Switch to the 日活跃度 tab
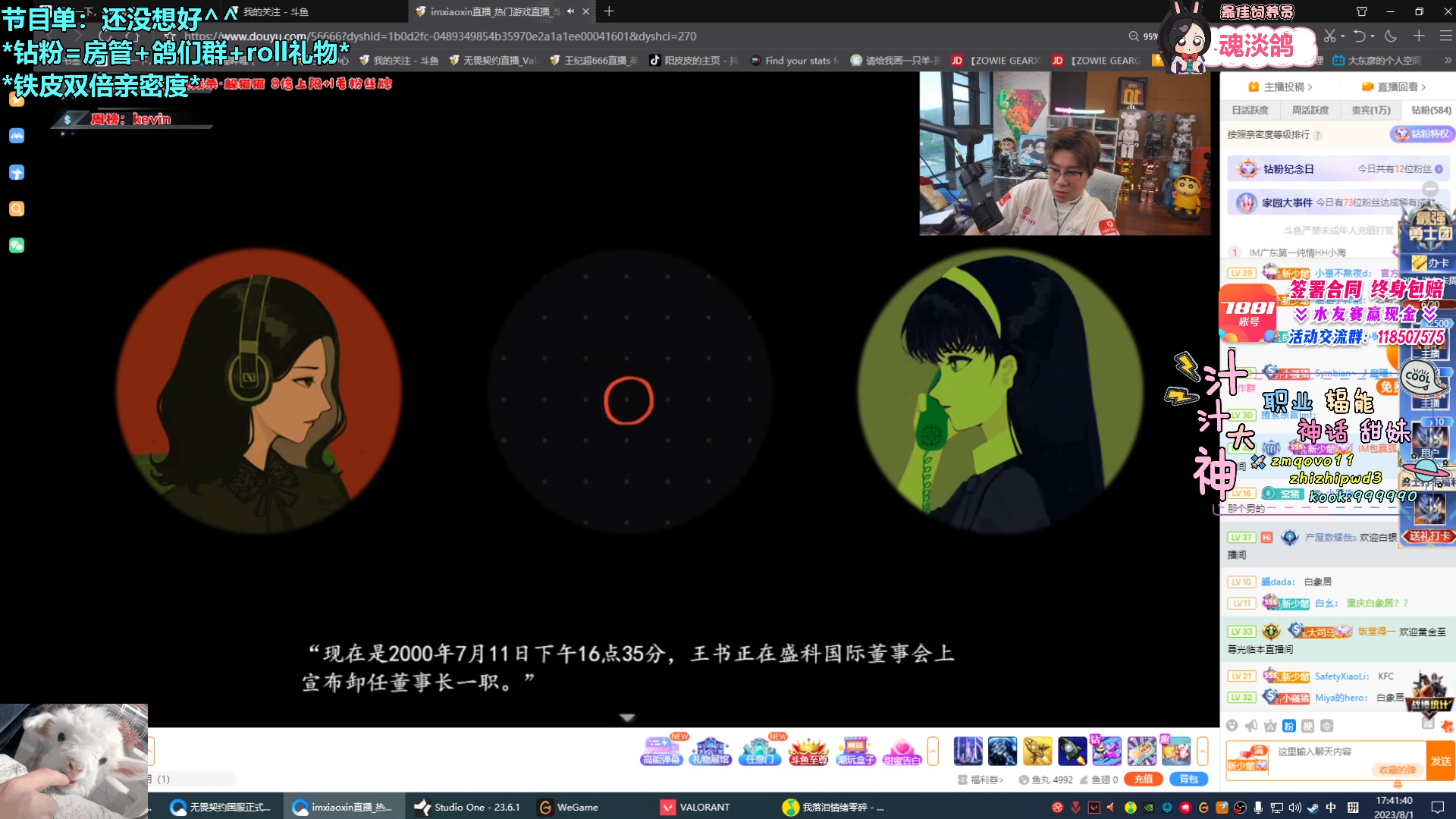1456x819 pixels. coord(1250,110)
